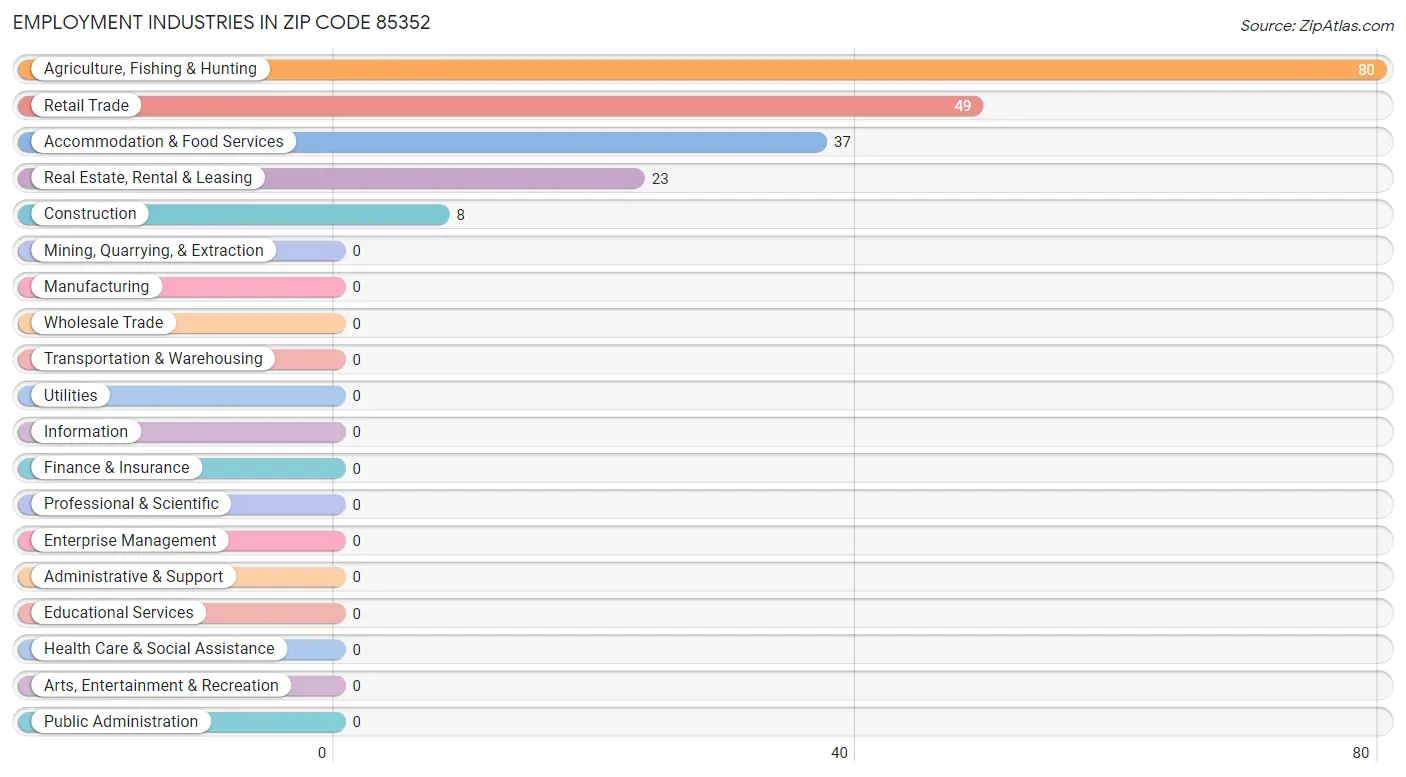
Task: Select the Utilities label
Action: (71, 396)
